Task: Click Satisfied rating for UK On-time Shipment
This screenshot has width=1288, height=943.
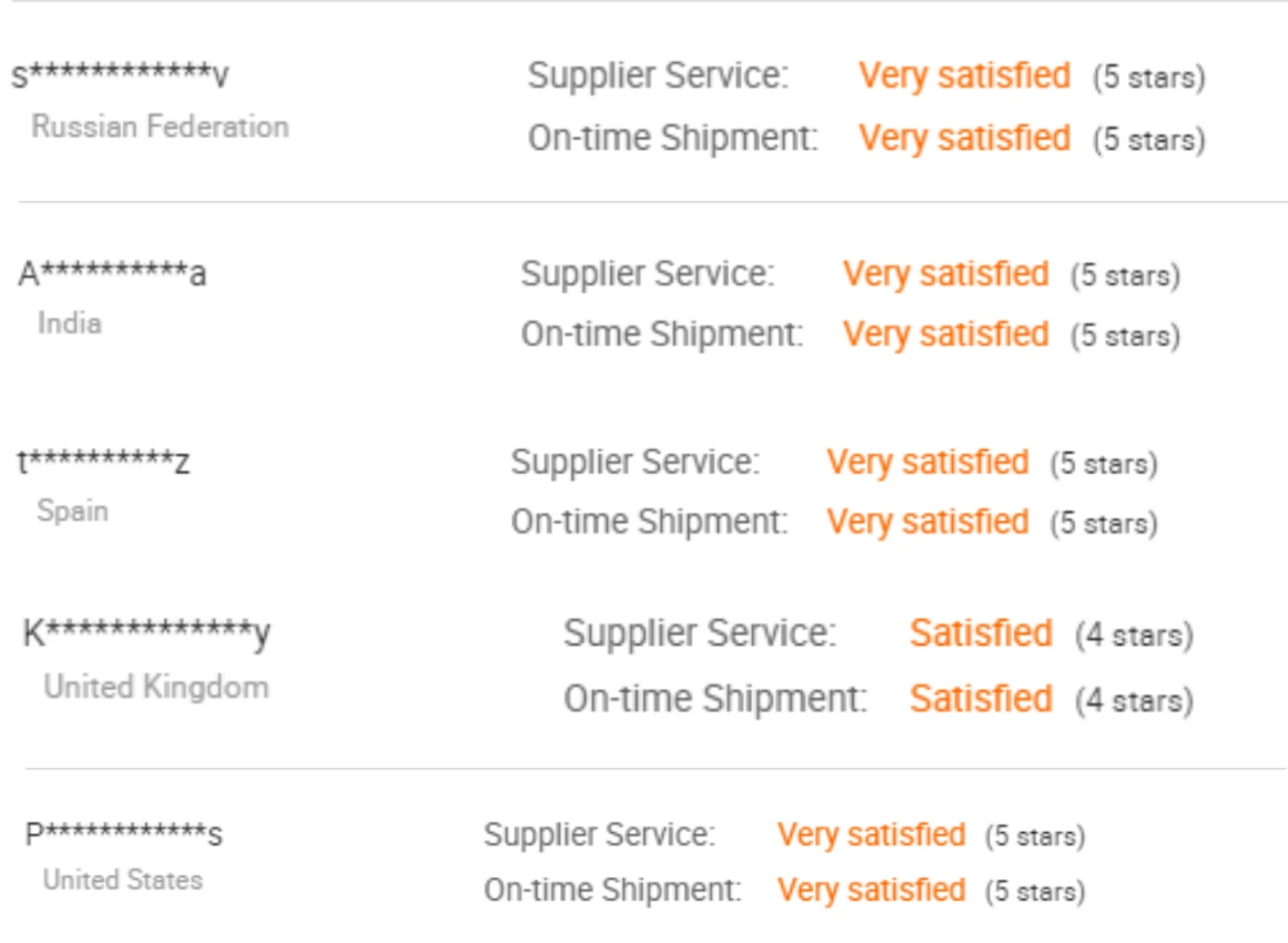Action: coord(981,699)
